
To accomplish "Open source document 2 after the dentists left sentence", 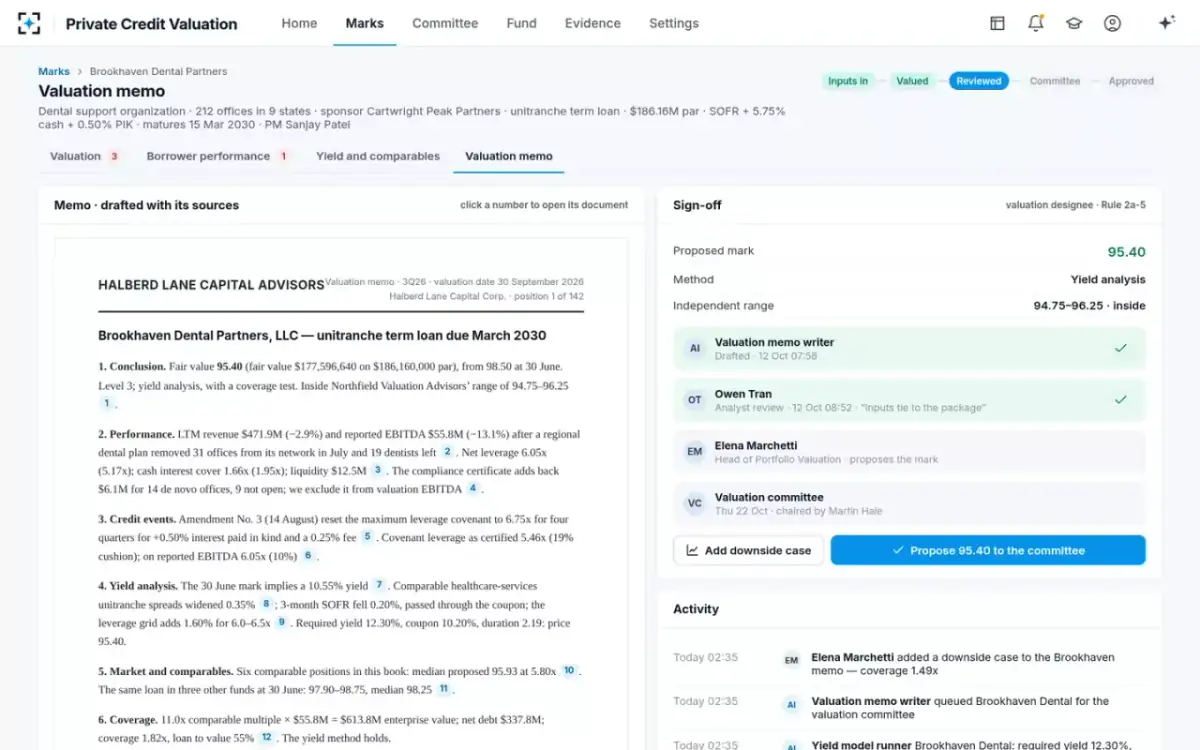I will [x=448, y=452].
